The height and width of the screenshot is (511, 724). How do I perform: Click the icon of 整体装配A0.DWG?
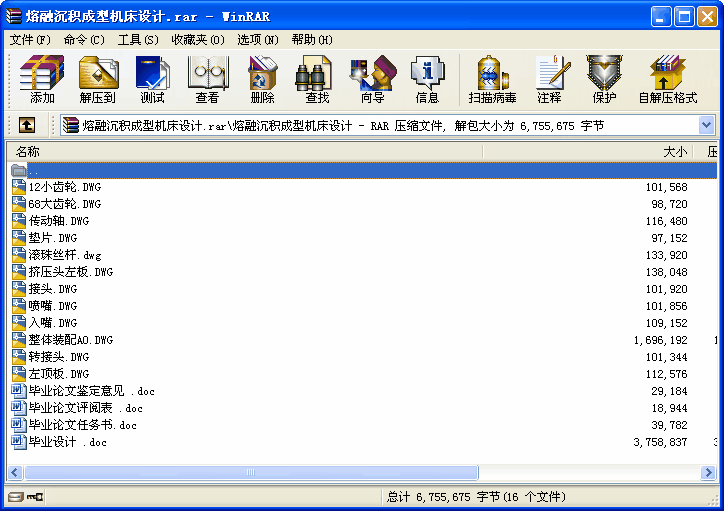point(19,340)
